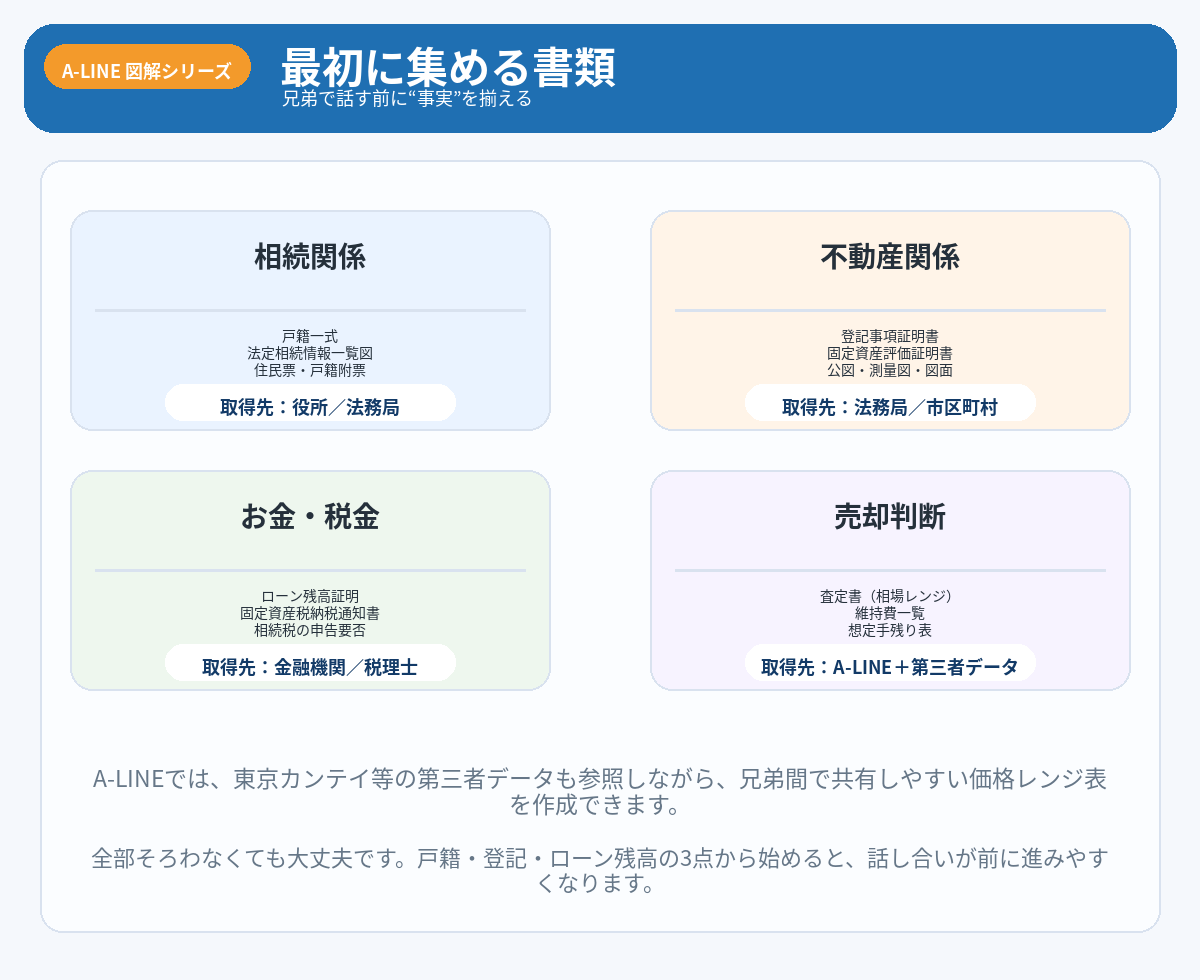The width and height of the screenshot is (1200, 980).
Task: Click the 査定書（相場レンジ） list item
Action: pyautogui.click(x=890, y=596)
